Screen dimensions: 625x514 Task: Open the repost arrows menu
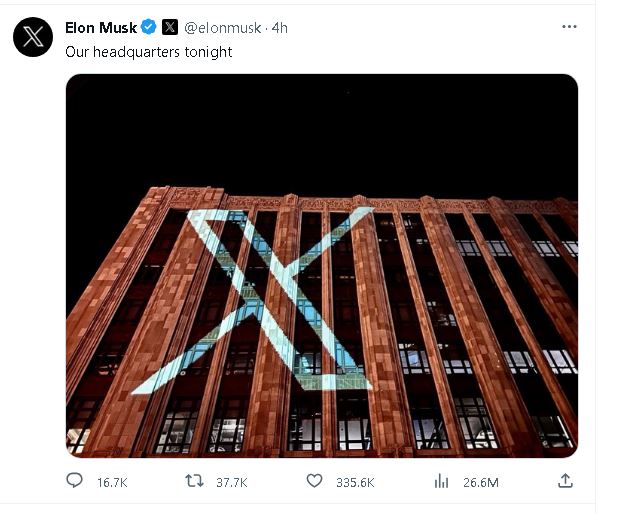[x=195, y=482]
